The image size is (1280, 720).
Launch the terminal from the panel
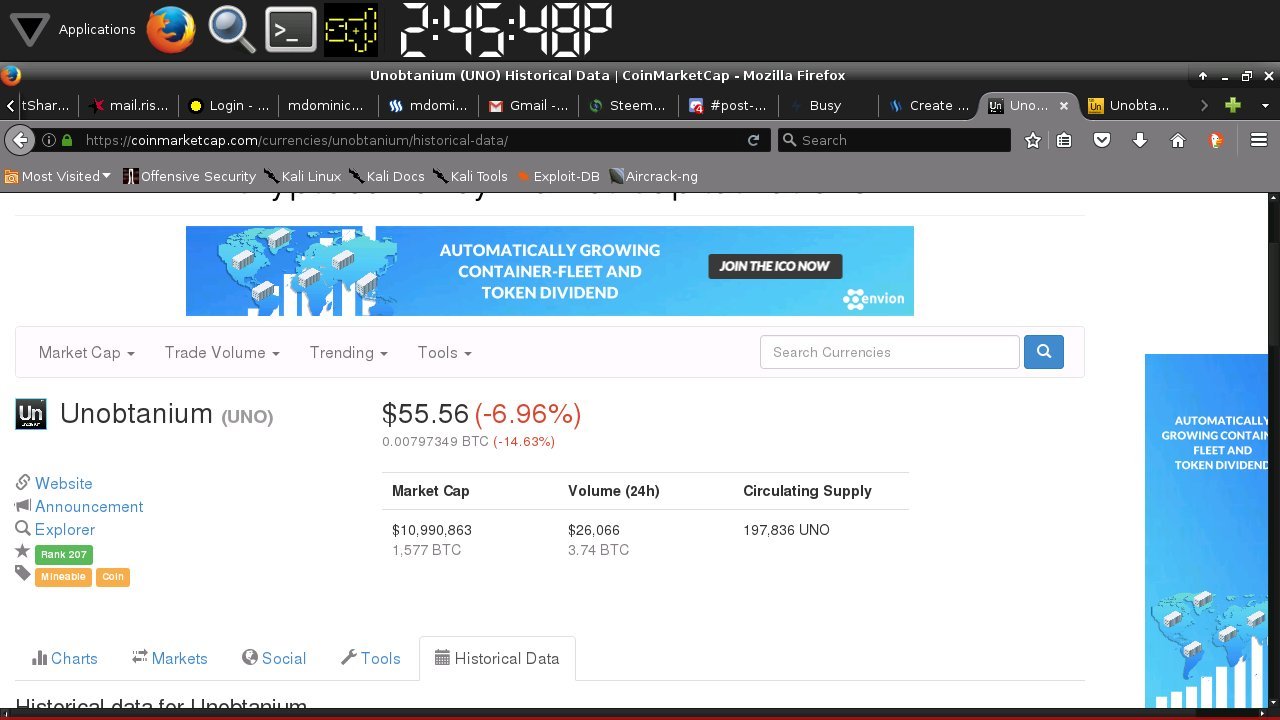point(290,29)
